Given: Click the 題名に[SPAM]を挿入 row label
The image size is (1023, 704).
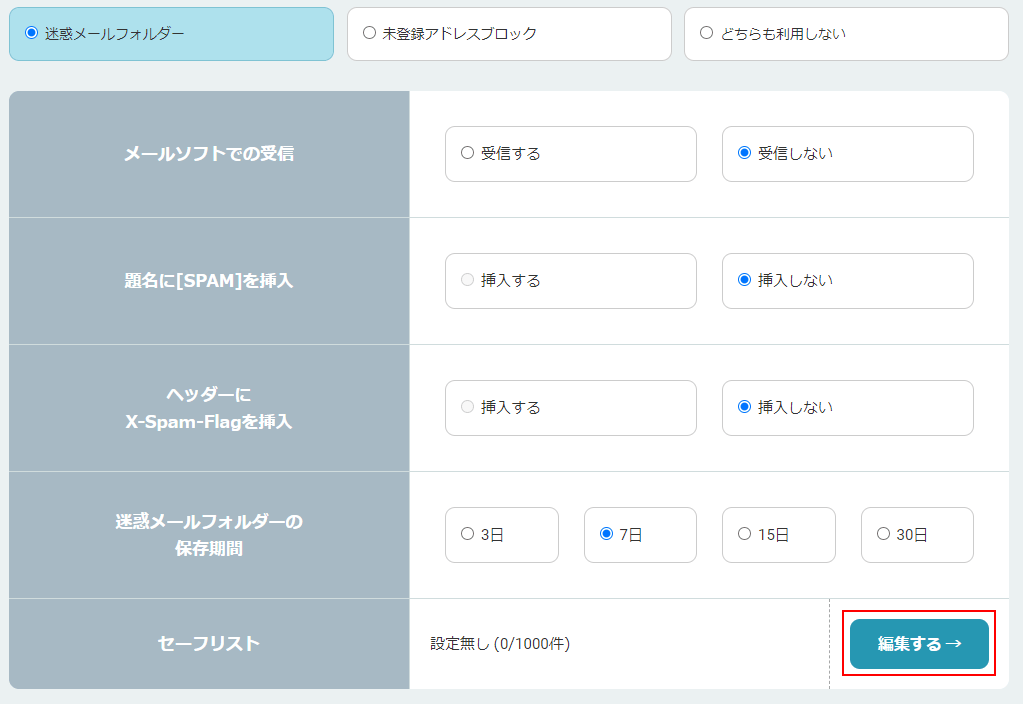Looking at the screenshot, I should pyautogui.click(x=208, y=281).
